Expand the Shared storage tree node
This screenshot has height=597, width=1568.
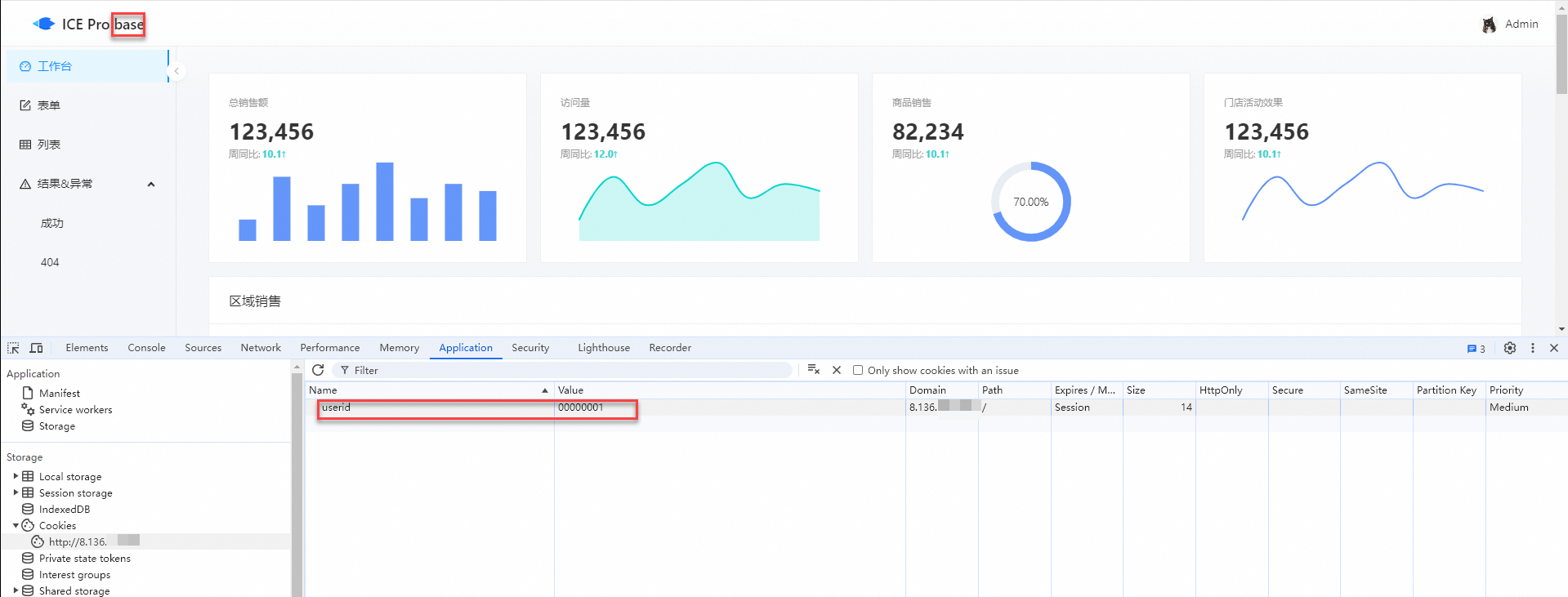tap(16, 590)
